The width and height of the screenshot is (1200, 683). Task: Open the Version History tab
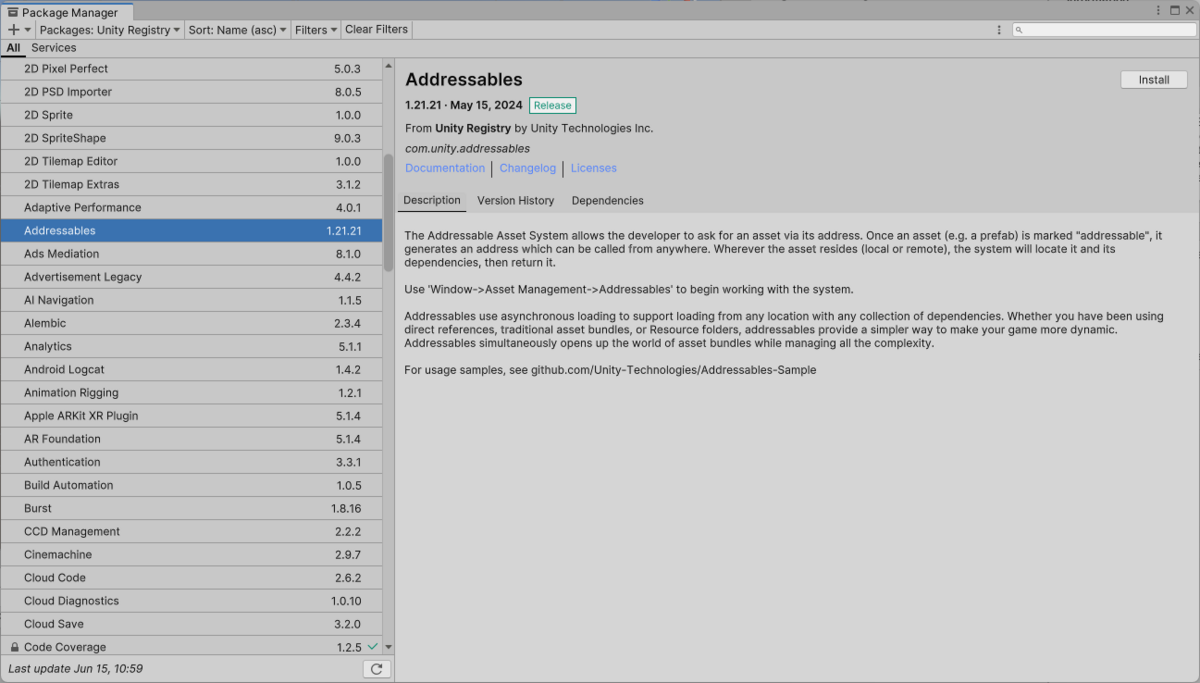pos(515,200)
